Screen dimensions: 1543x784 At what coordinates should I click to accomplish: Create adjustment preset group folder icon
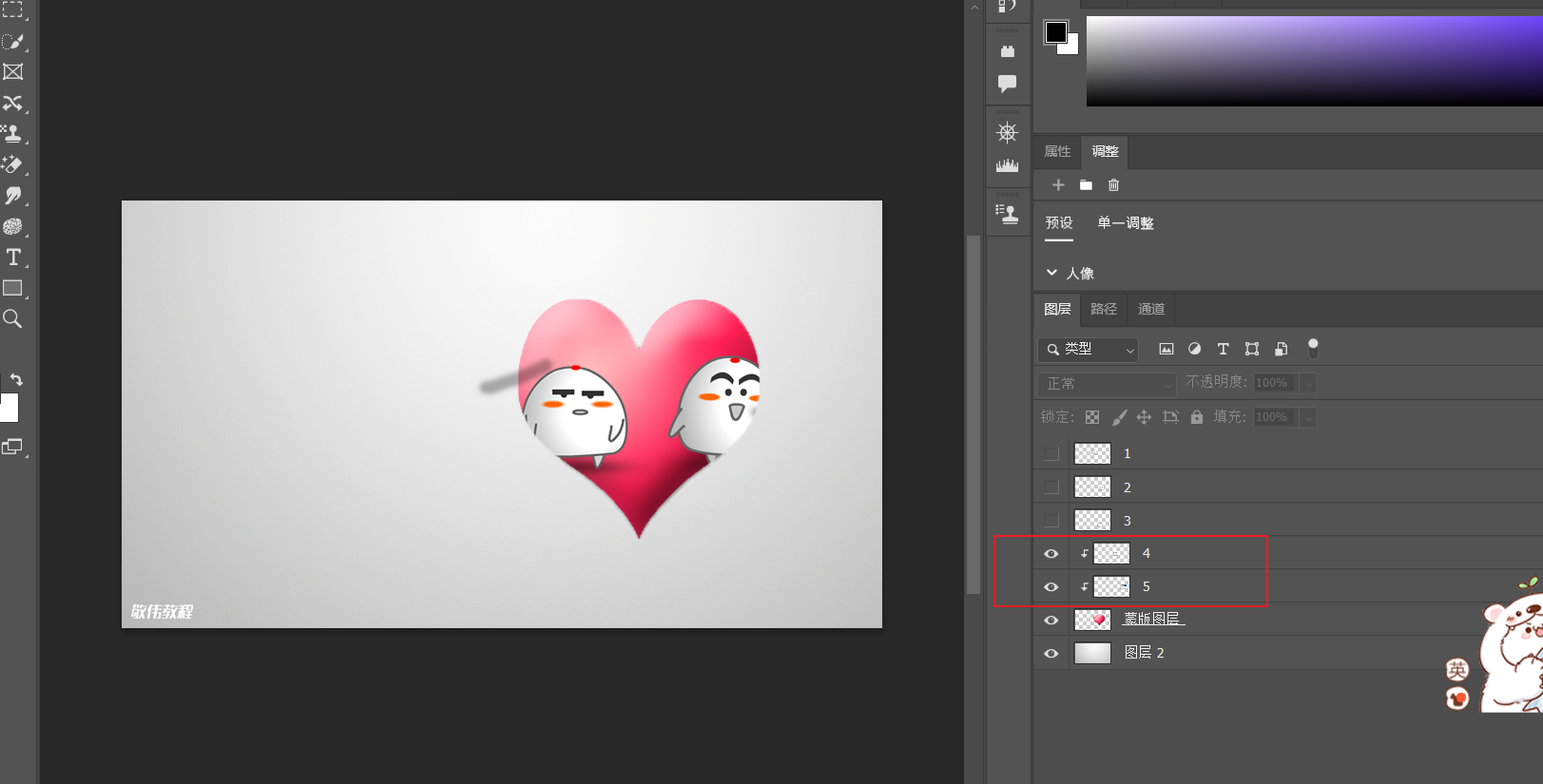click(x=1086, y=185)
